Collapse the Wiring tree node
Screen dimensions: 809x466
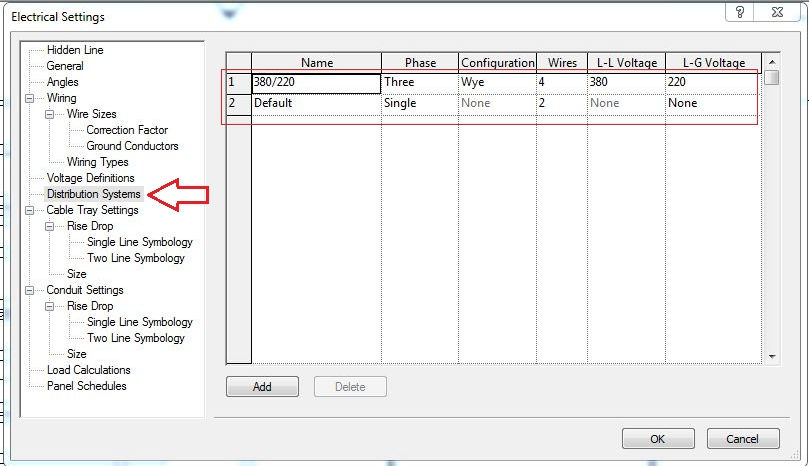[x=29, y=98]
